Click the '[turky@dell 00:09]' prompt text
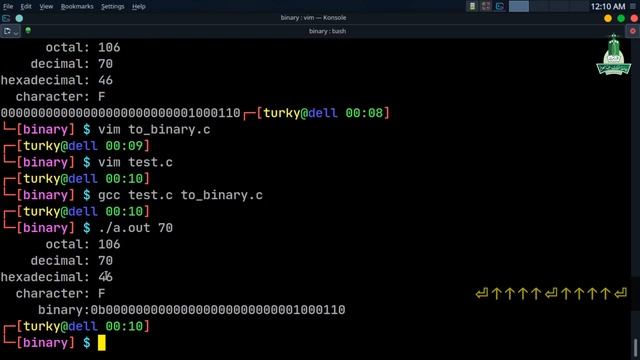Viewport: 640px width, 360px height. pos(83,146)
